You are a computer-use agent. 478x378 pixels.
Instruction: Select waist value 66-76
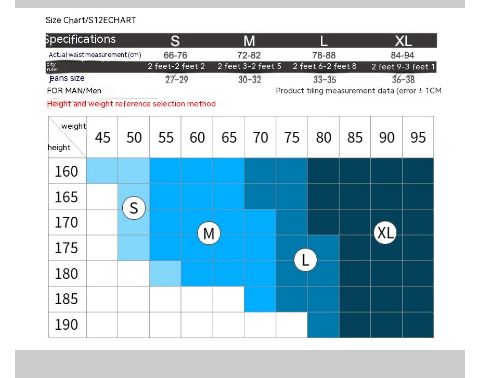(175, 55)
